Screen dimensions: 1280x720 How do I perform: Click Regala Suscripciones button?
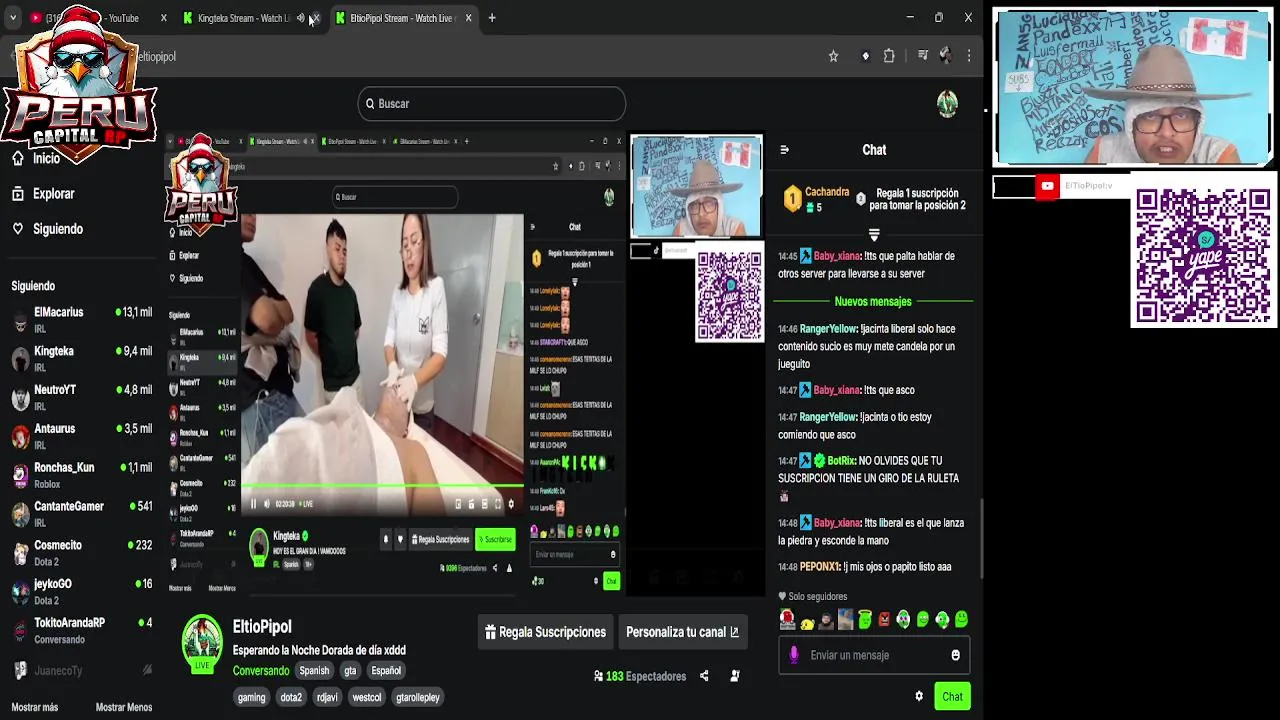(545, 632)
